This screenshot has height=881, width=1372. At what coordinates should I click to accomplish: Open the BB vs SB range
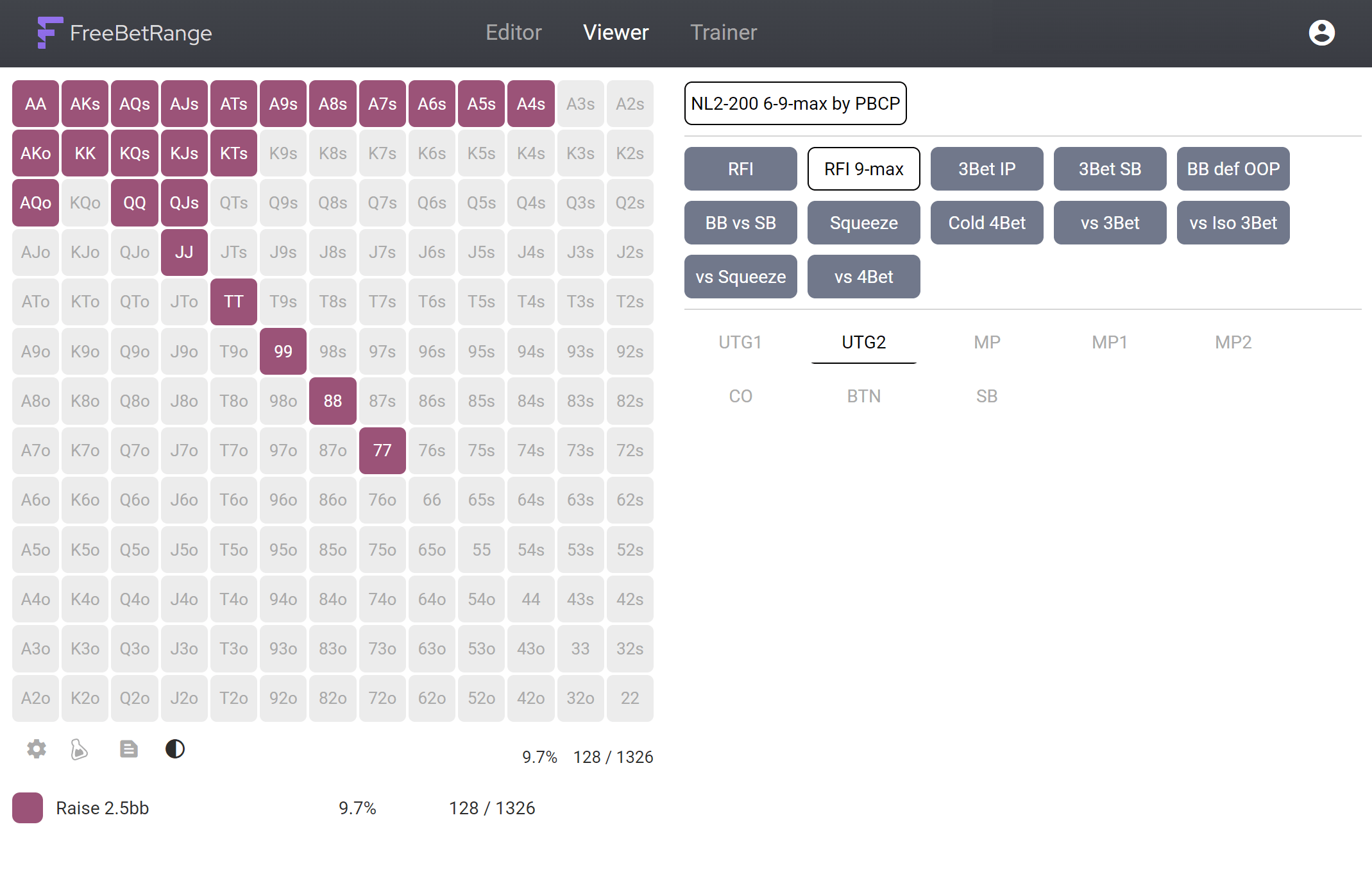tap(741, 223)
